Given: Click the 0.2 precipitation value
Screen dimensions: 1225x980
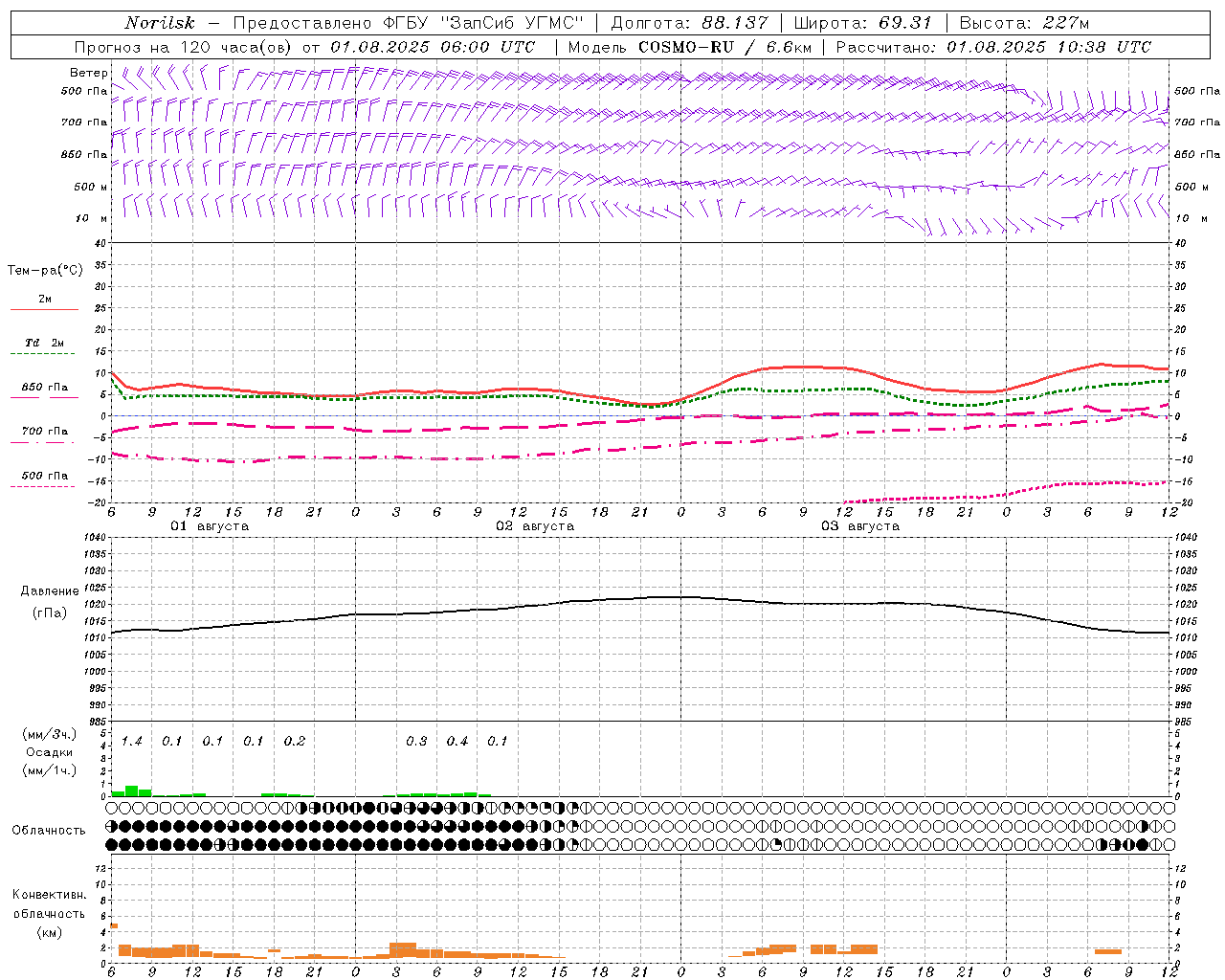Looking at the screenshot, I should (295, 742).
